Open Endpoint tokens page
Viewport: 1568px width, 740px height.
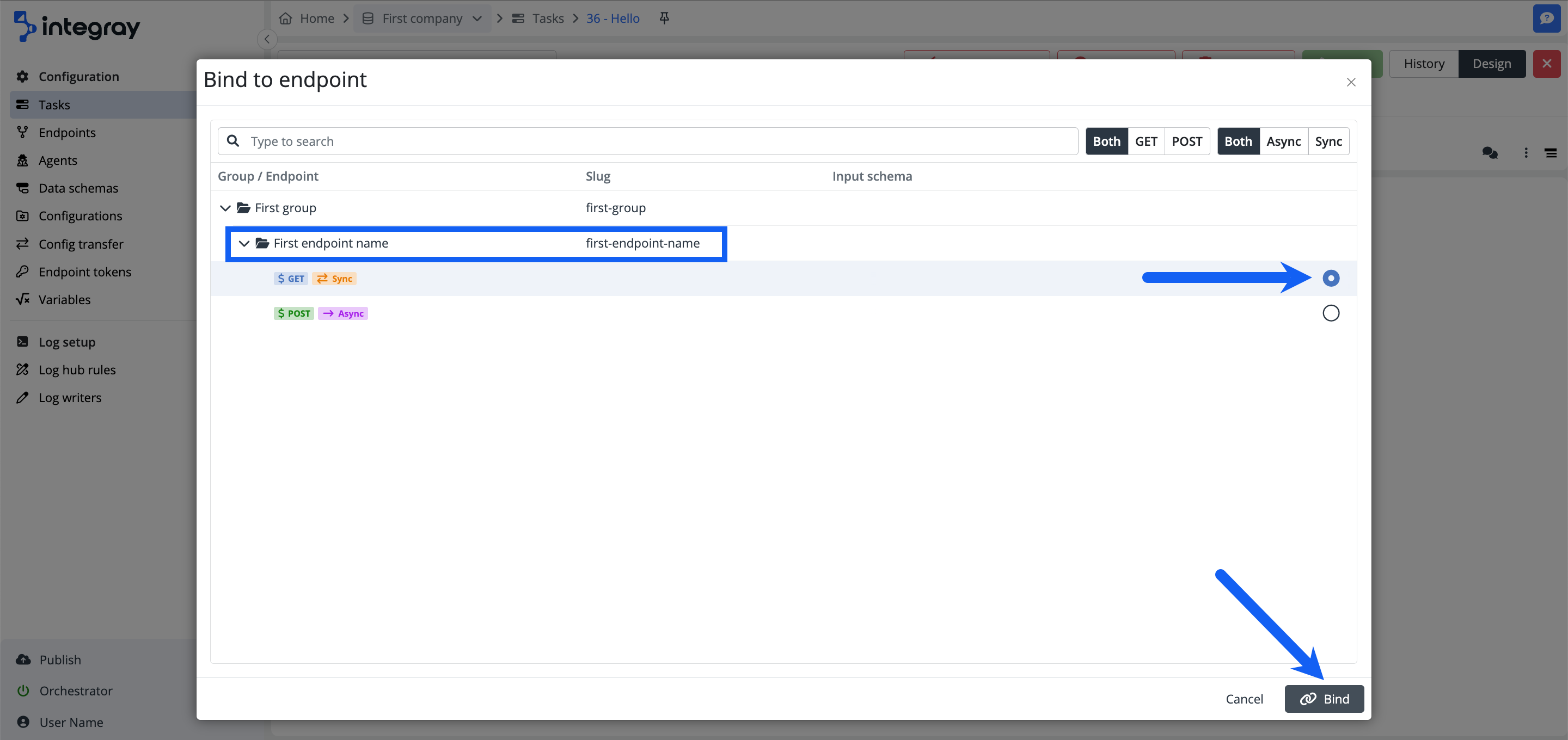(85, 272)
